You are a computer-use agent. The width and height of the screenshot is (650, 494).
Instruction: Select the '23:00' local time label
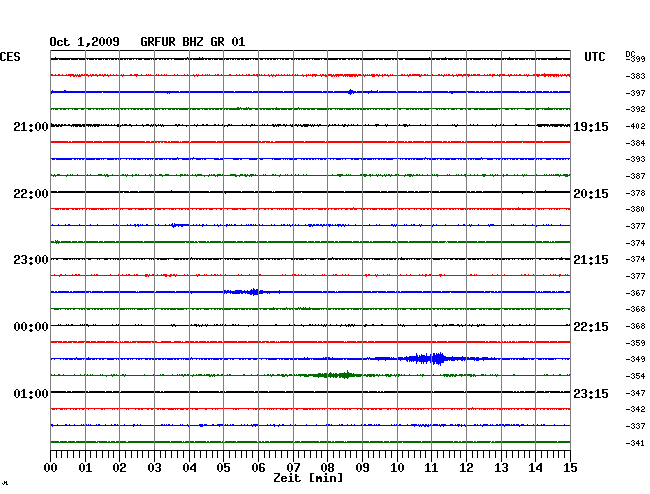coord(31,260)
